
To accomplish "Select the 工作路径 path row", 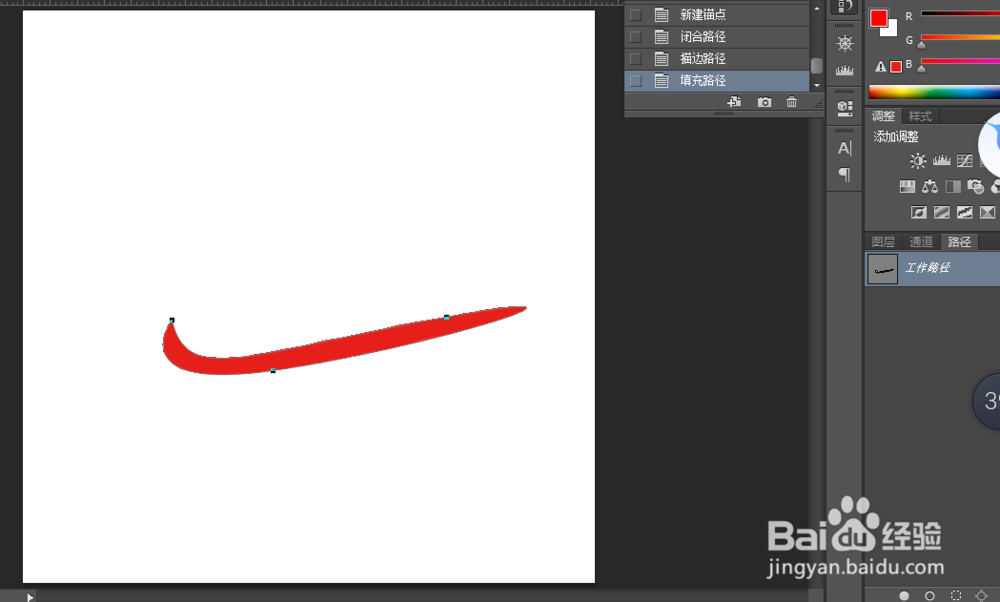I will pos(932,268).
